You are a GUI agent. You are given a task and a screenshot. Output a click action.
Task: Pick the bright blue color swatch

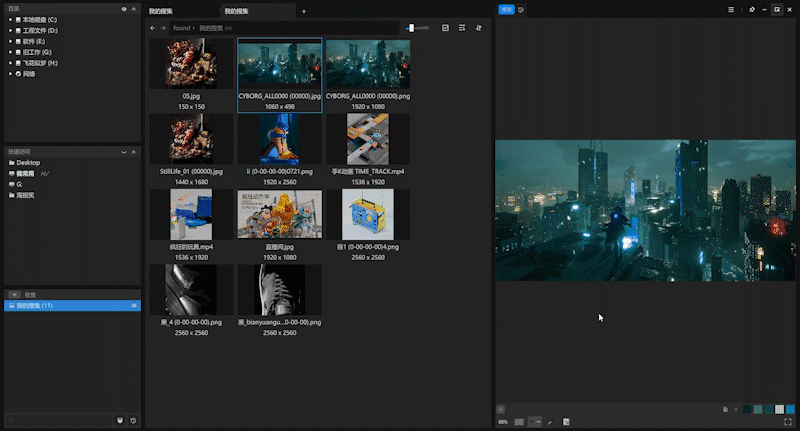point(790,409)
